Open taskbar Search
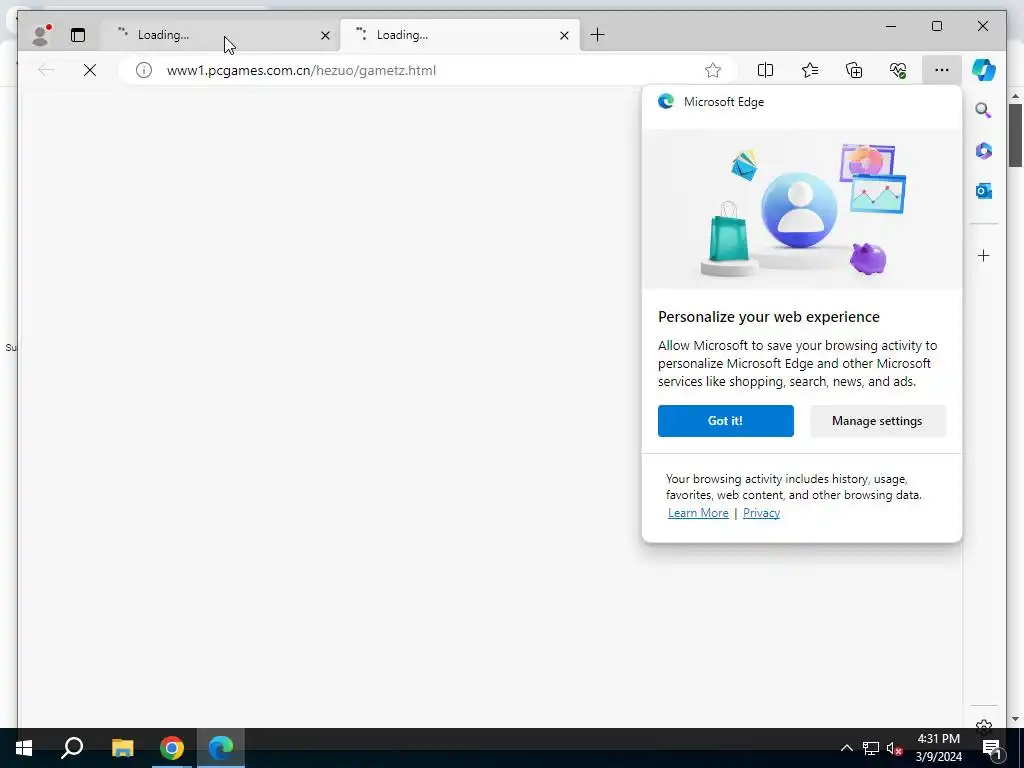 [x=72, y=748]
